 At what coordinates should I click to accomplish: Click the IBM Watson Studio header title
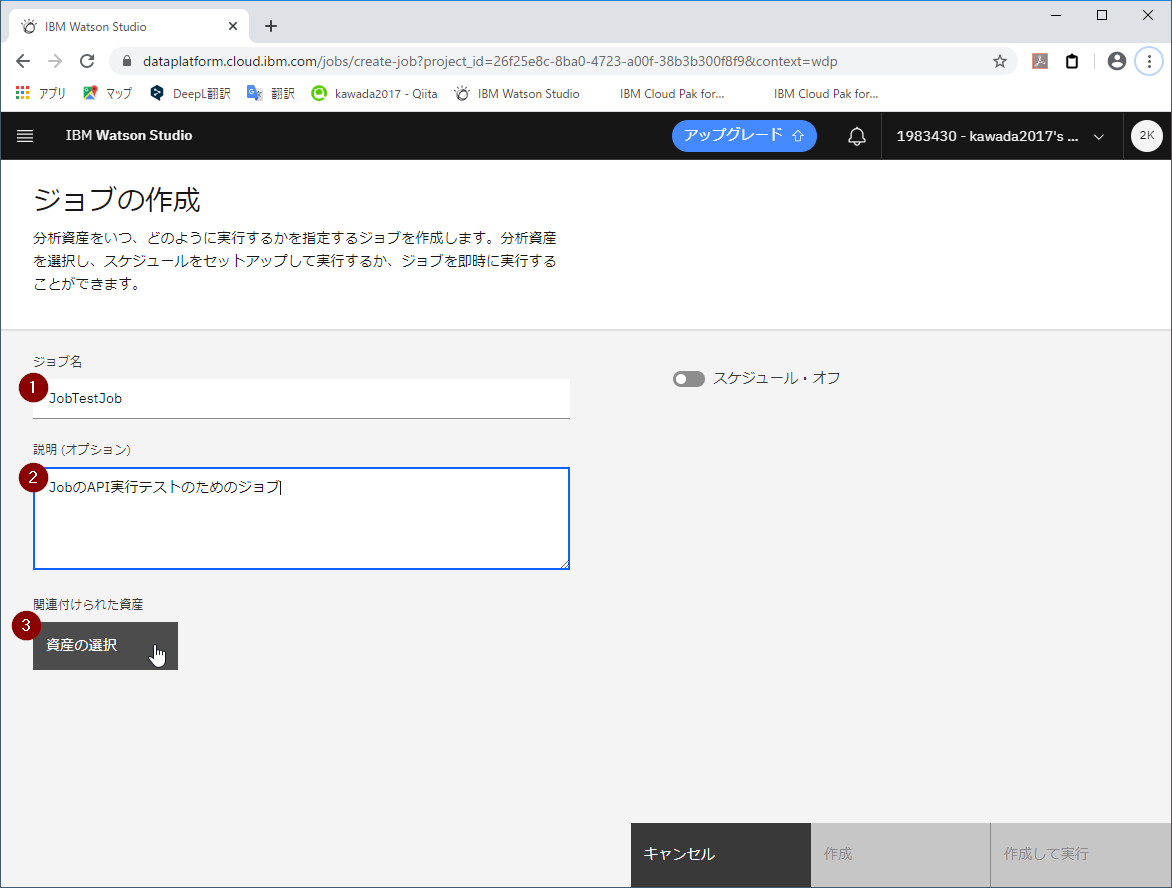(129, 135)
